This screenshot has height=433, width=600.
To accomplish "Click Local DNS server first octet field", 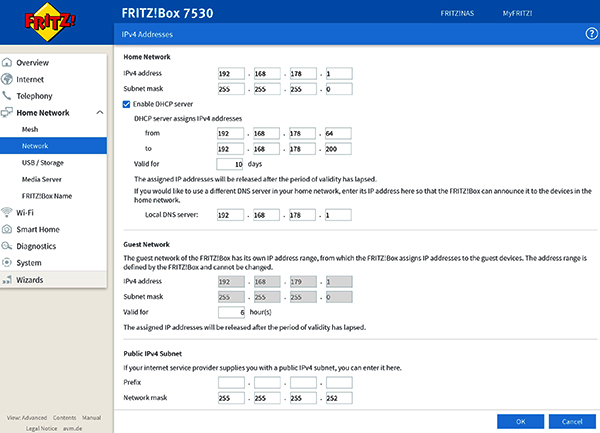I will click(x=230, y=215).
